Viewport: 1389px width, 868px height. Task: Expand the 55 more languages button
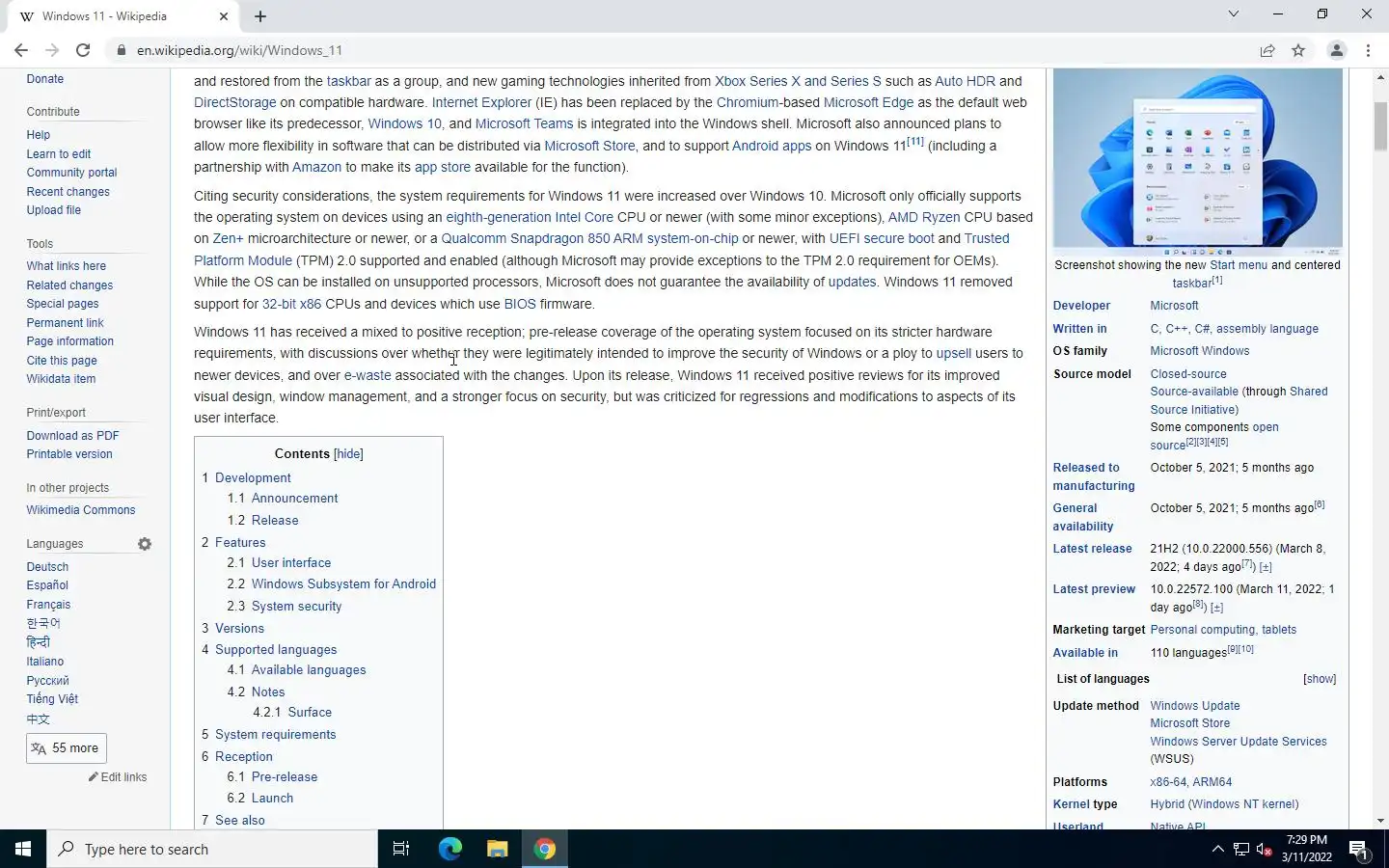66,748
